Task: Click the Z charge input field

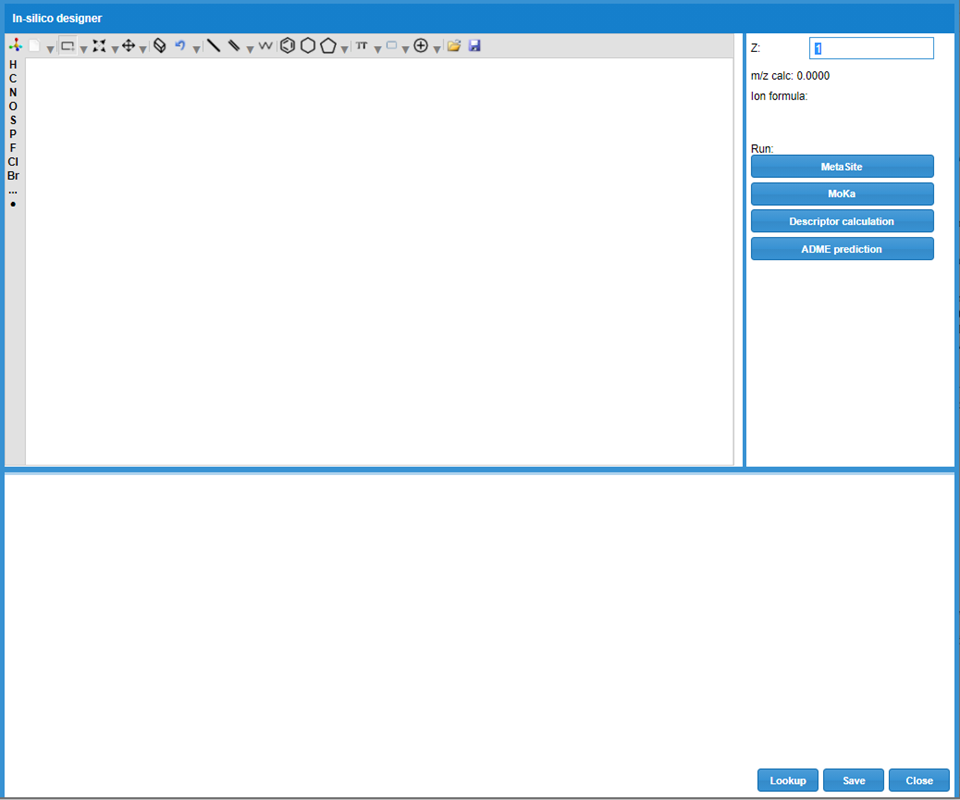Action: tap(870, 47)
